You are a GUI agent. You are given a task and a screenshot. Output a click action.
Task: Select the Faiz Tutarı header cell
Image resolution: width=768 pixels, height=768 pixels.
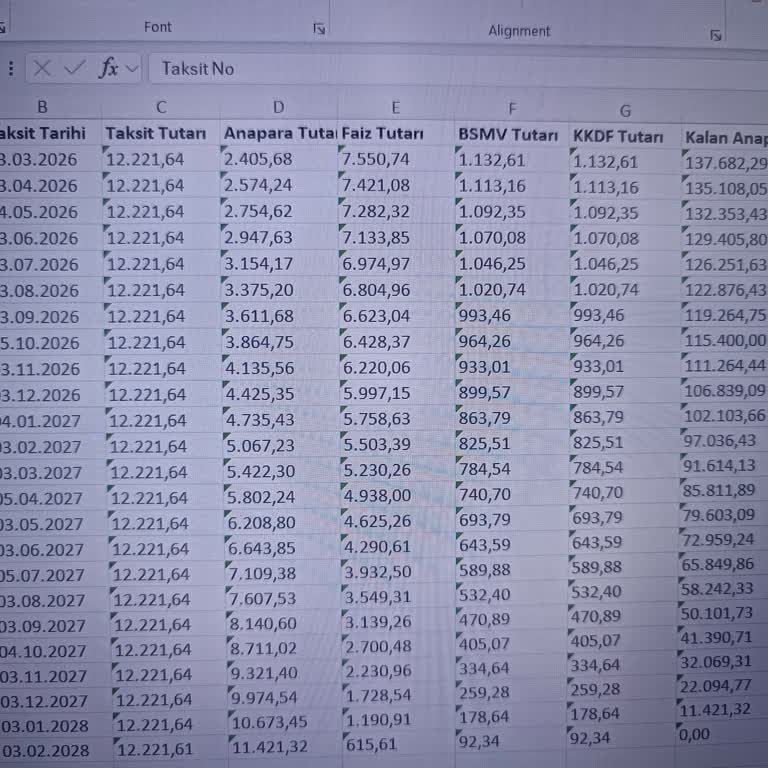coord(396,133)
